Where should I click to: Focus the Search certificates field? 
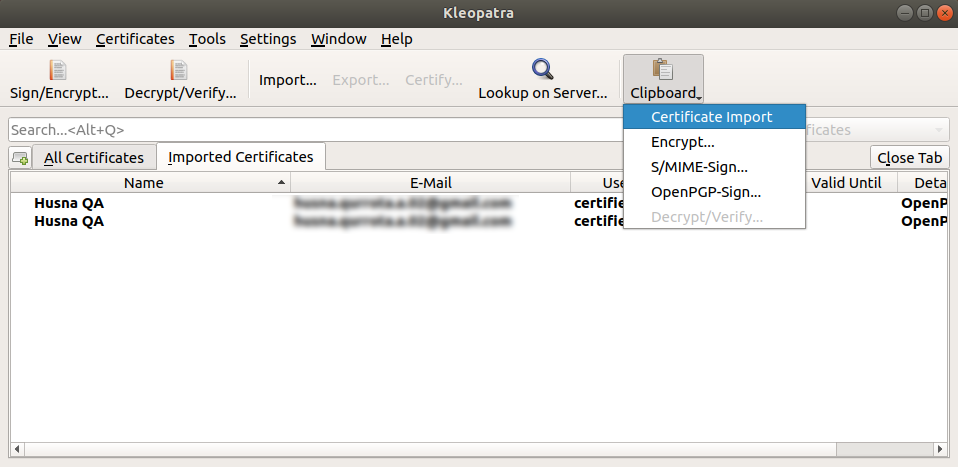click(315, 130)
